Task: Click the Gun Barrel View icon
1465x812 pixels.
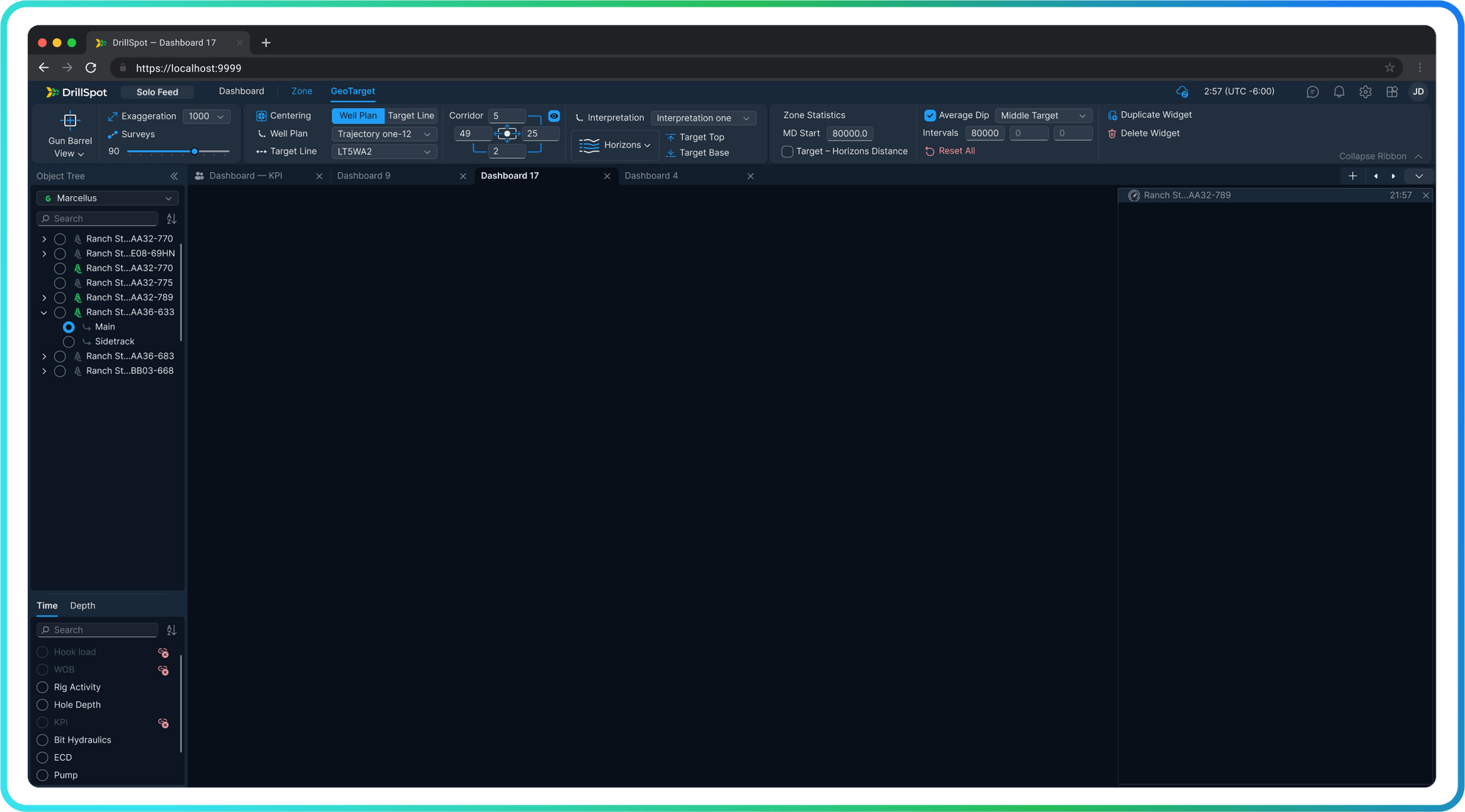Action: point(70,120)
